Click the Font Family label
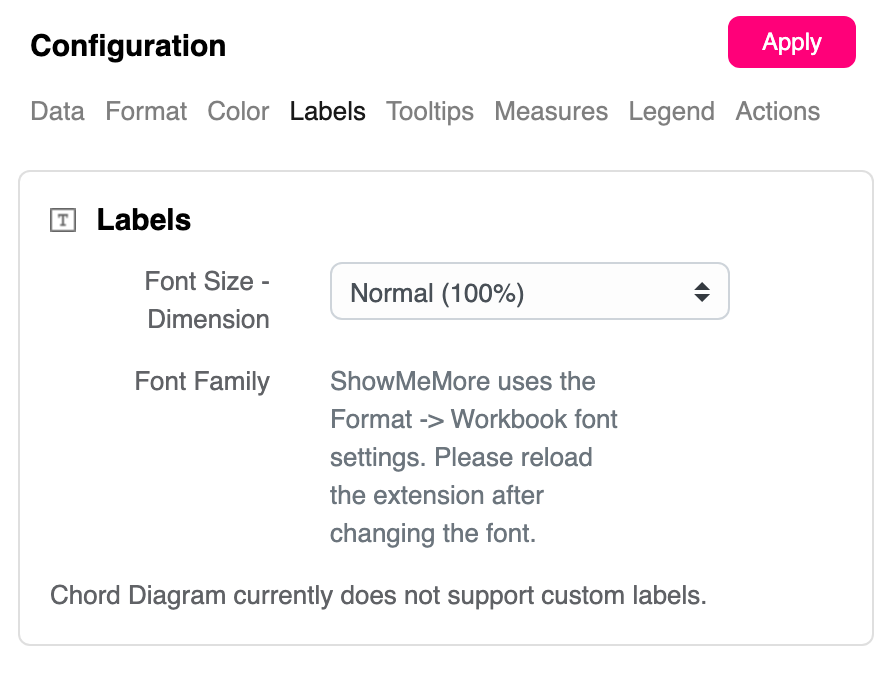894x676 pixels. (x=202, y=381)
